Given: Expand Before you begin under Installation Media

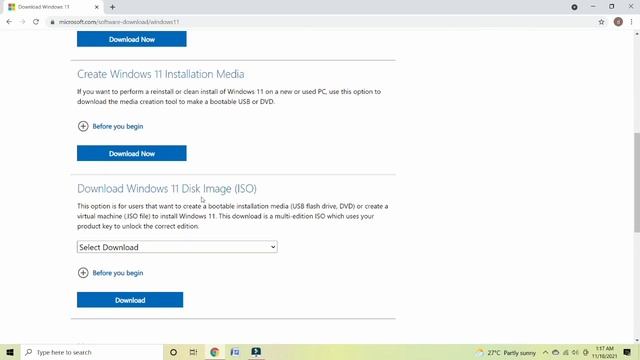Looking at the screenshot, I should pos(110,126).
